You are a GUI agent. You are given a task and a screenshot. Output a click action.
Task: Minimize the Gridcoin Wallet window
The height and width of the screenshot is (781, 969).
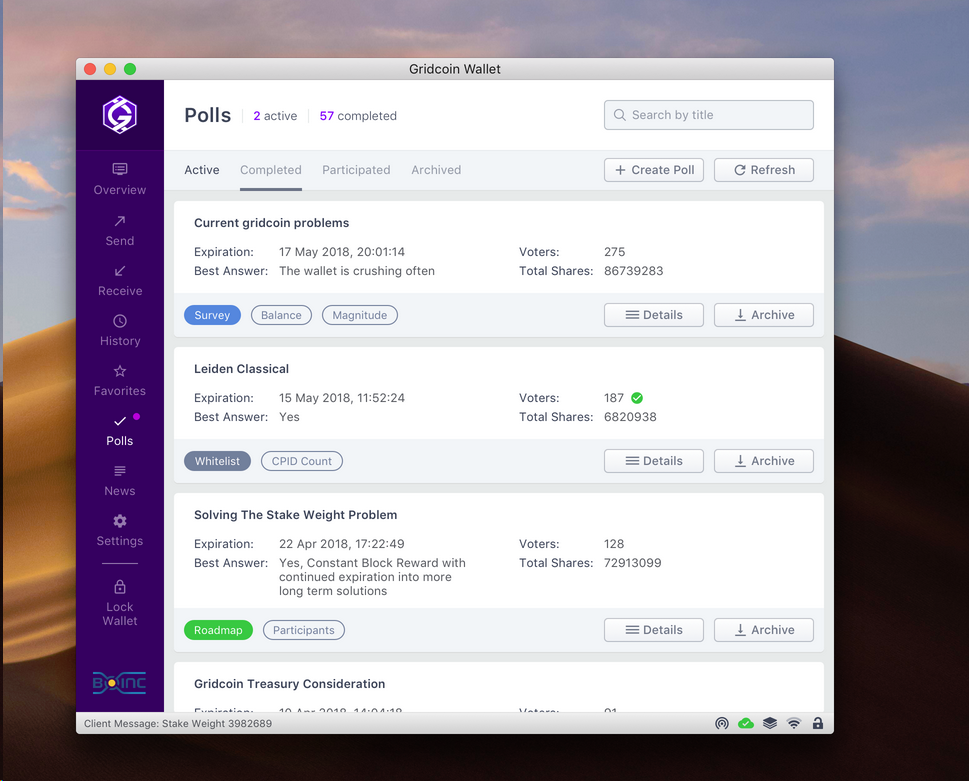click(110, 69)
